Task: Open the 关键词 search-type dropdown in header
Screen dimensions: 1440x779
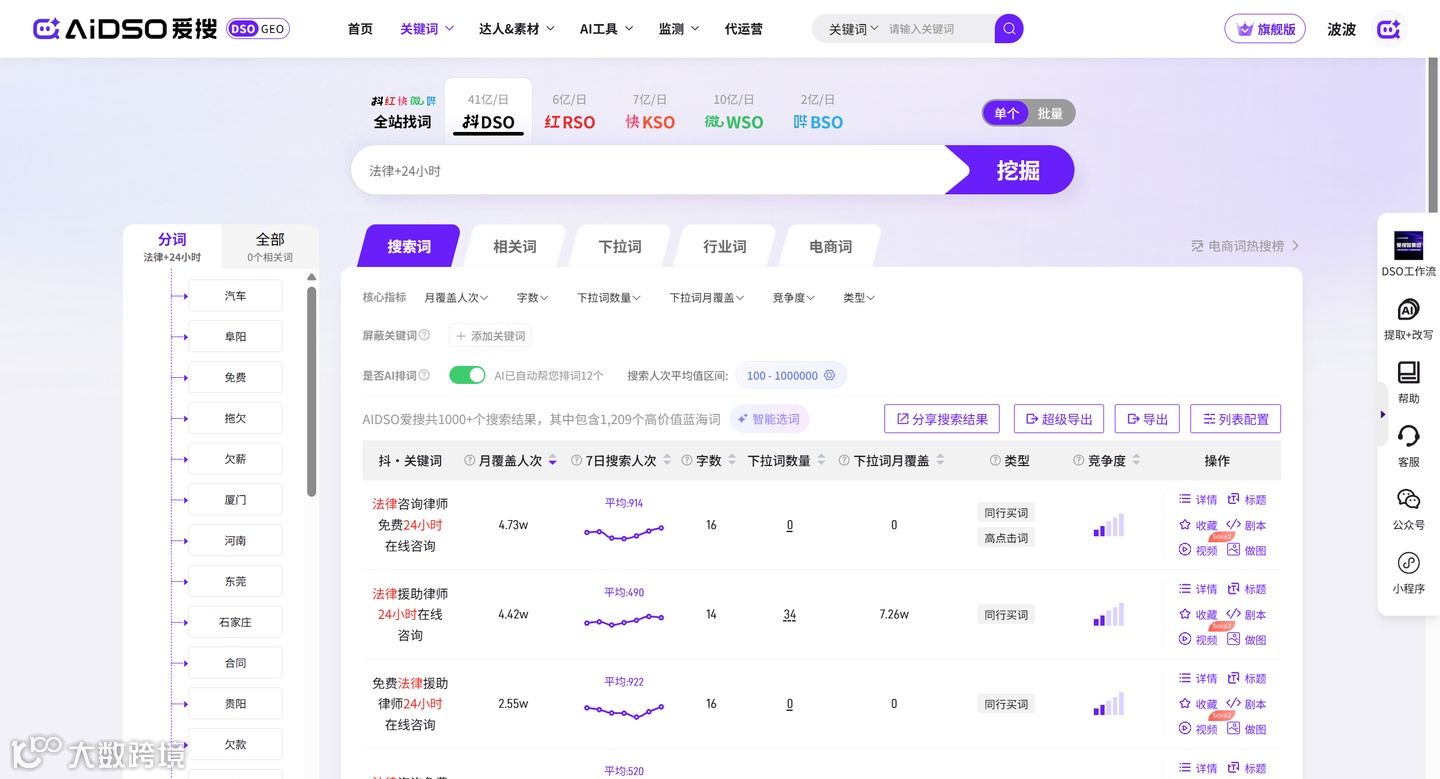Action: coord(854,29)
